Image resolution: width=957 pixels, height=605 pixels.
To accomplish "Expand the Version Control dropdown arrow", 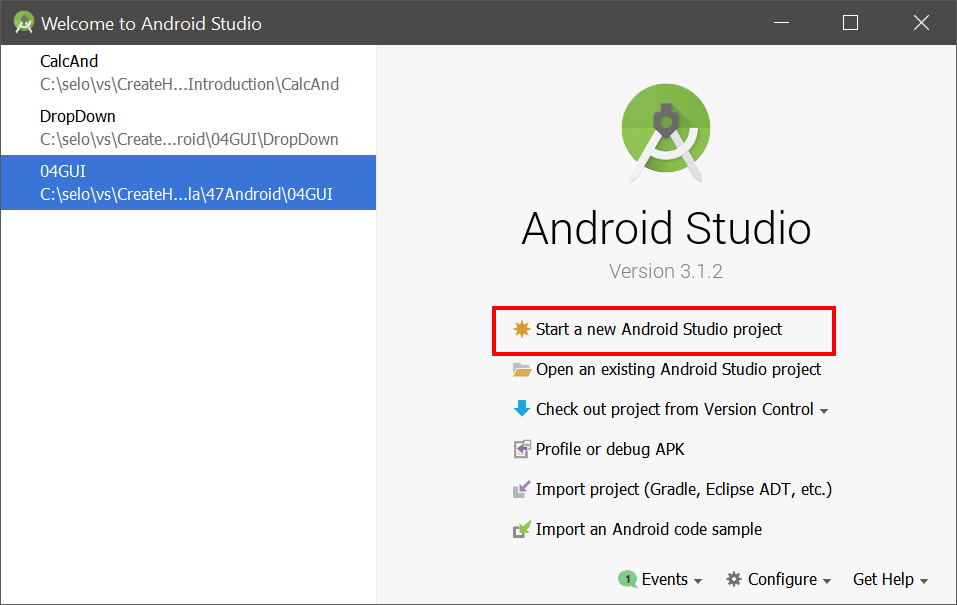I will 824,411.
